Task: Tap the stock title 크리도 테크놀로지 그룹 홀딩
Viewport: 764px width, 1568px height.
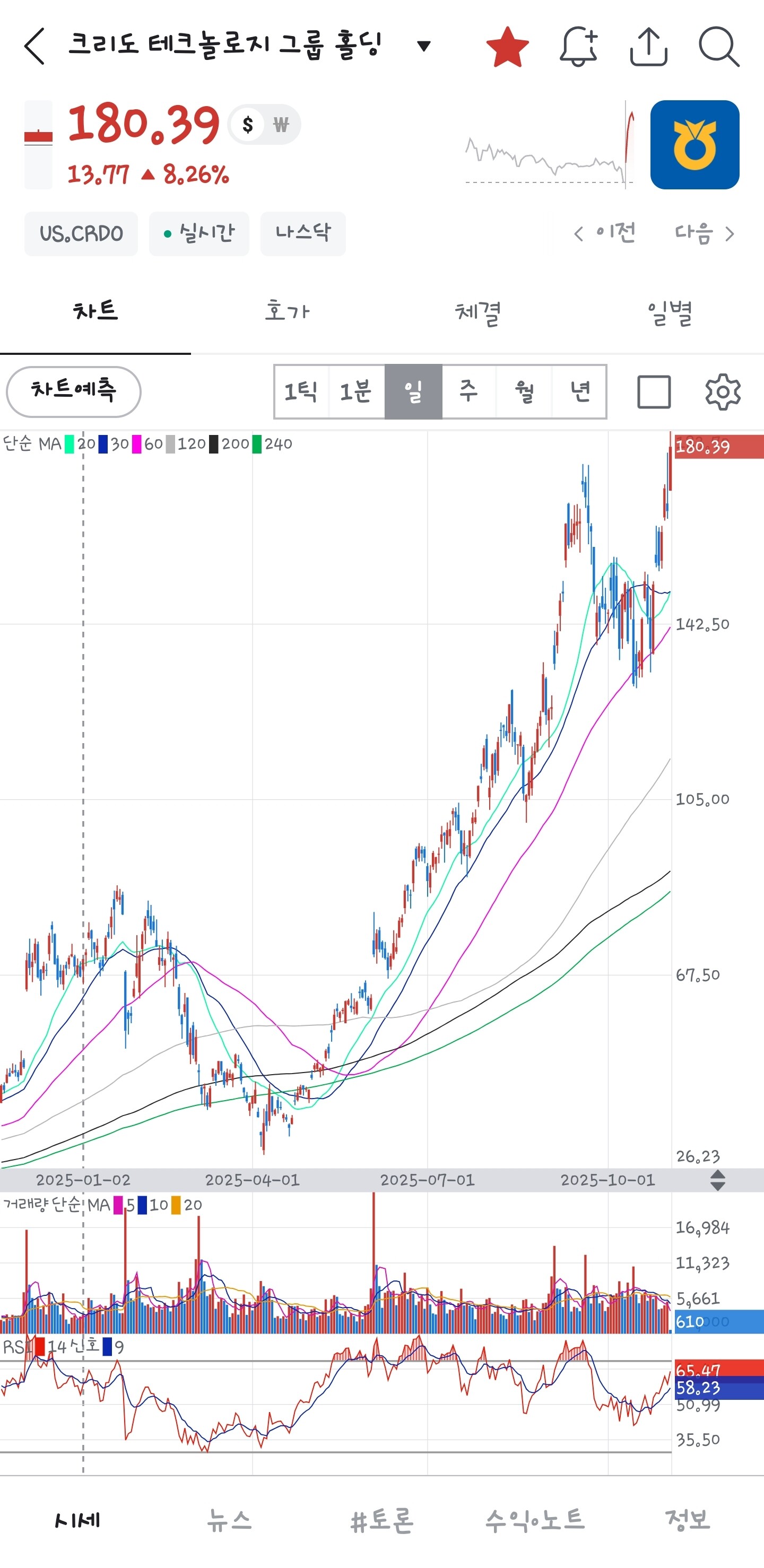Action: [224, 46]
